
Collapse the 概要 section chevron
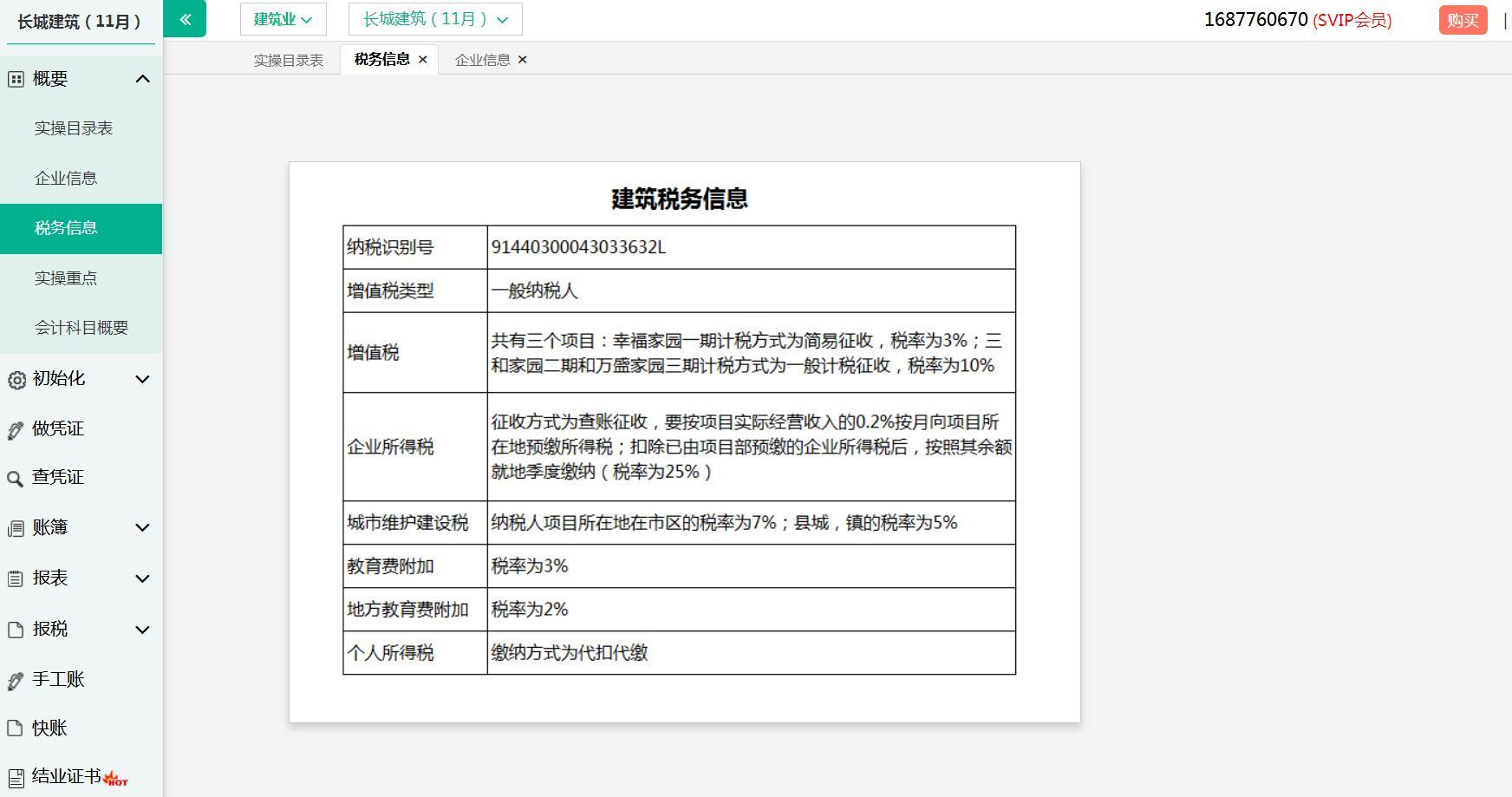tap(143, 79)
